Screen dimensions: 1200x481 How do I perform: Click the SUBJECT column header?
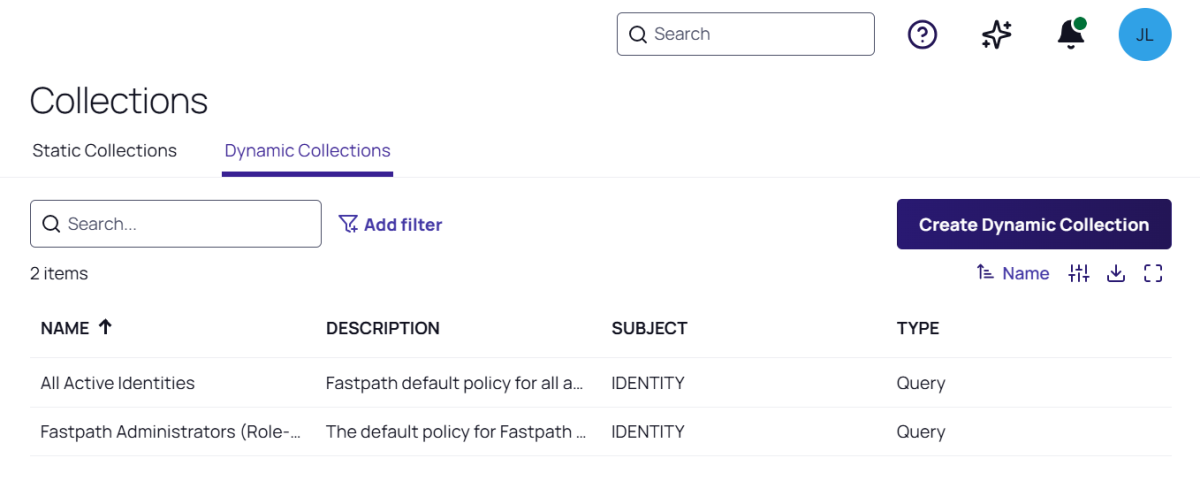click(649, 328)
